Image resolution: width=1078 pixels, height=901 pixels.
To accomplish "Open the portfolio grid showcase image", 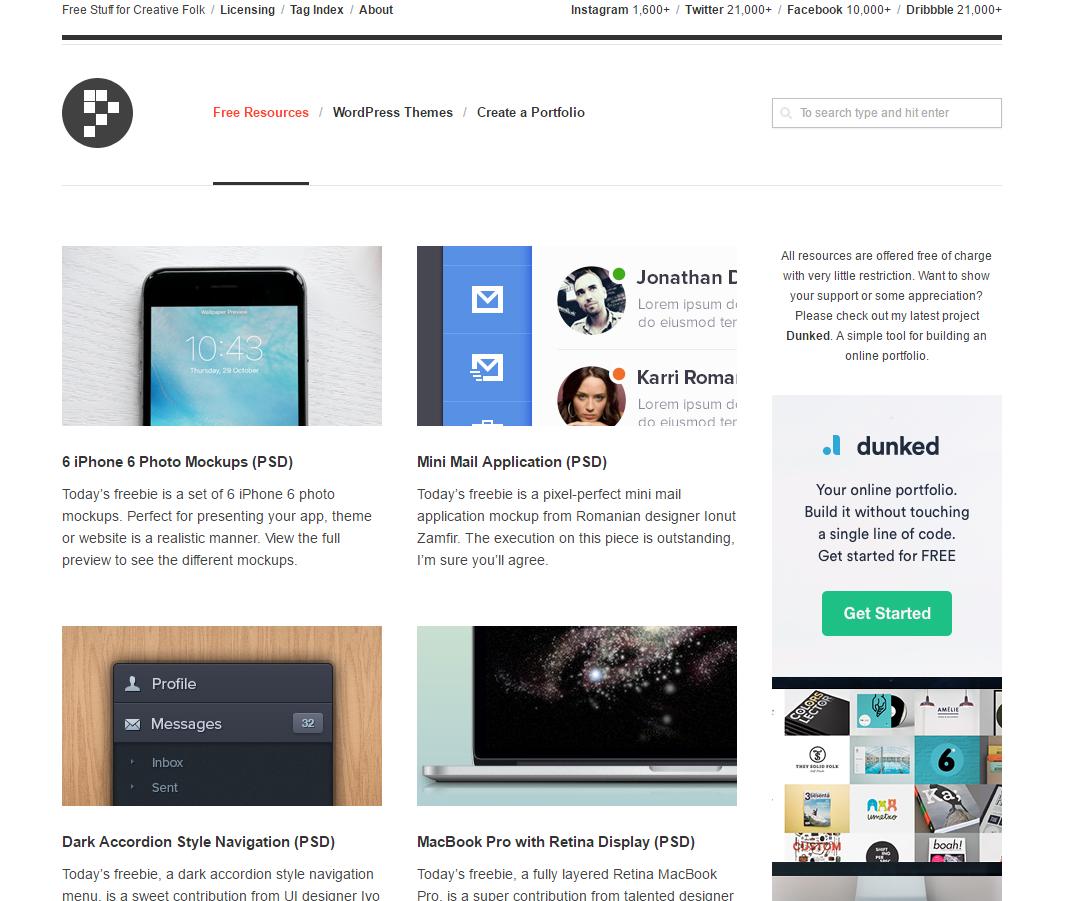I will point(887,777).
